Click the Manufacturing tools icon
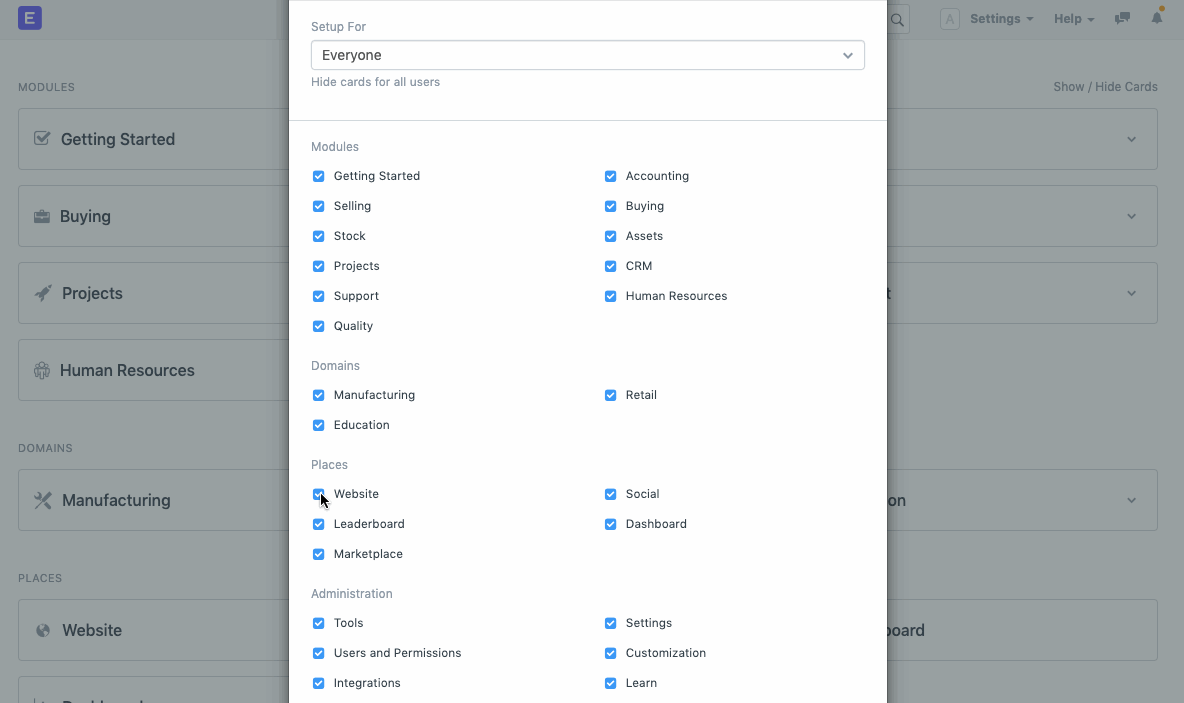Viewport: 1184px width, 703px height. click(42, 500)
